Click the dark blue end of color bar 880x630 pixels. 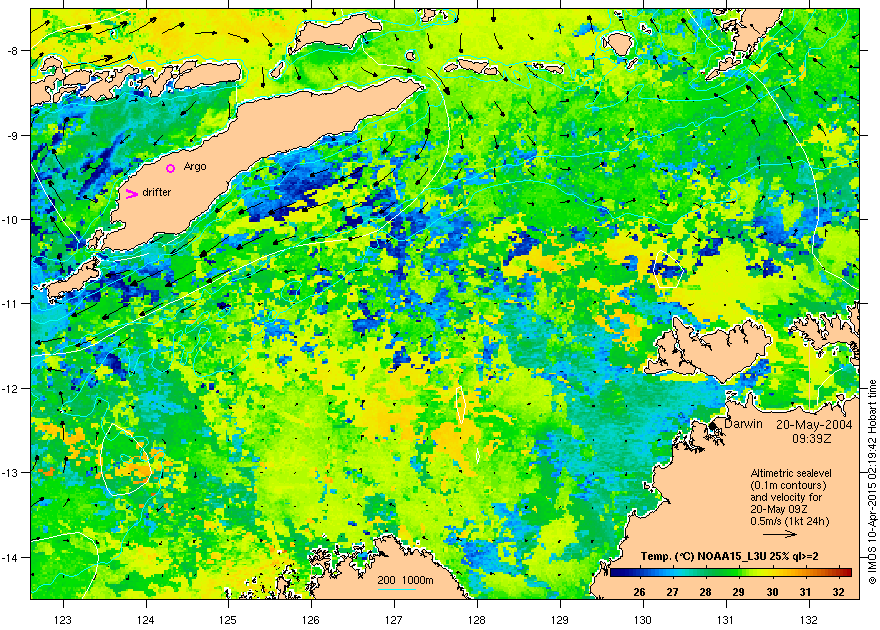(615, 573)
